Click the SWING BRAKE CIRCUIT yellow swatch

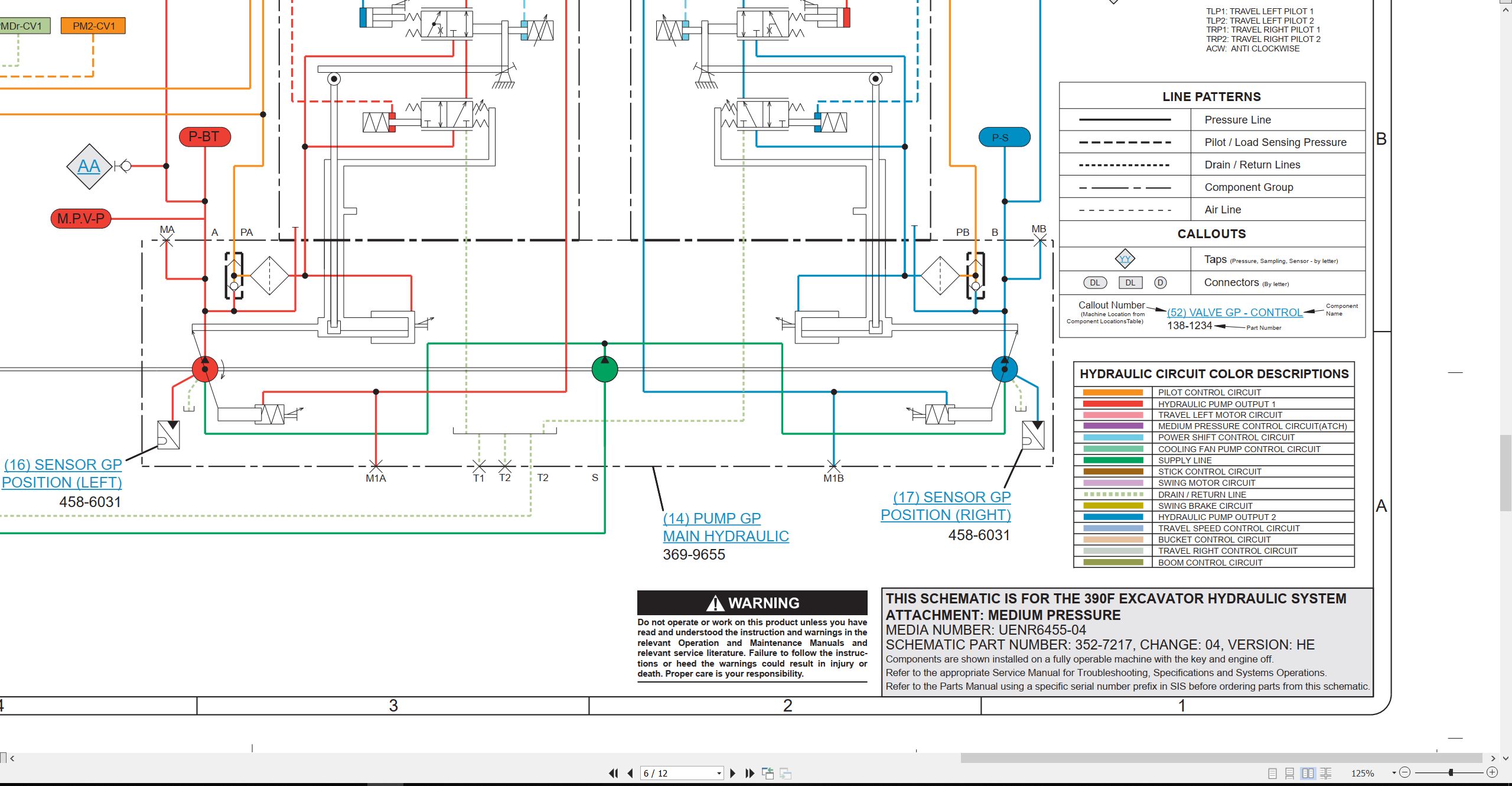[1113, 506]
